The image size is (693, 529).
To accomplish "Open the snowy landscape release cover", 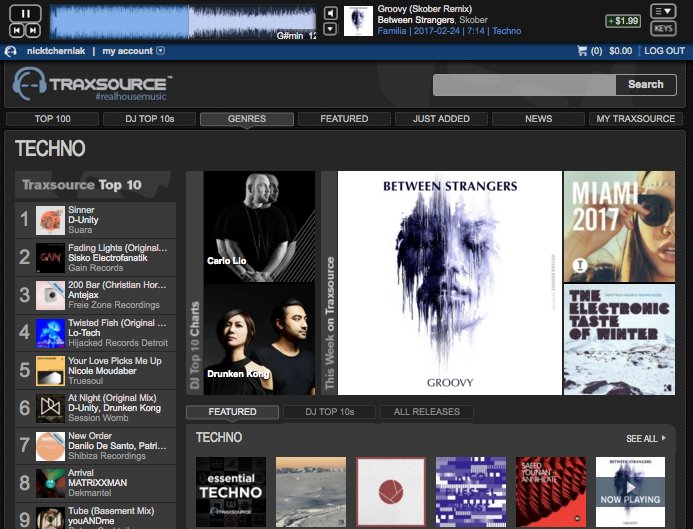I will 311,492.
